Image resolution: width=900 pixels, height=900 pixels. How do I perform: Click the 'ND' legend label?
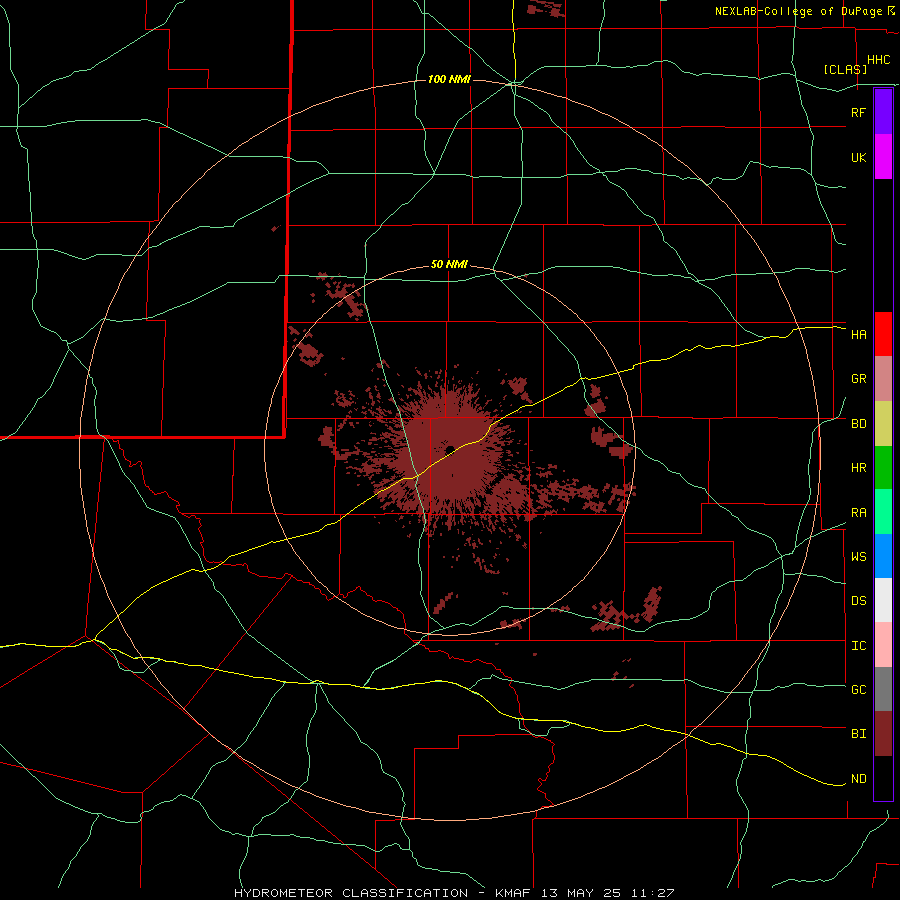pos(858,779)
